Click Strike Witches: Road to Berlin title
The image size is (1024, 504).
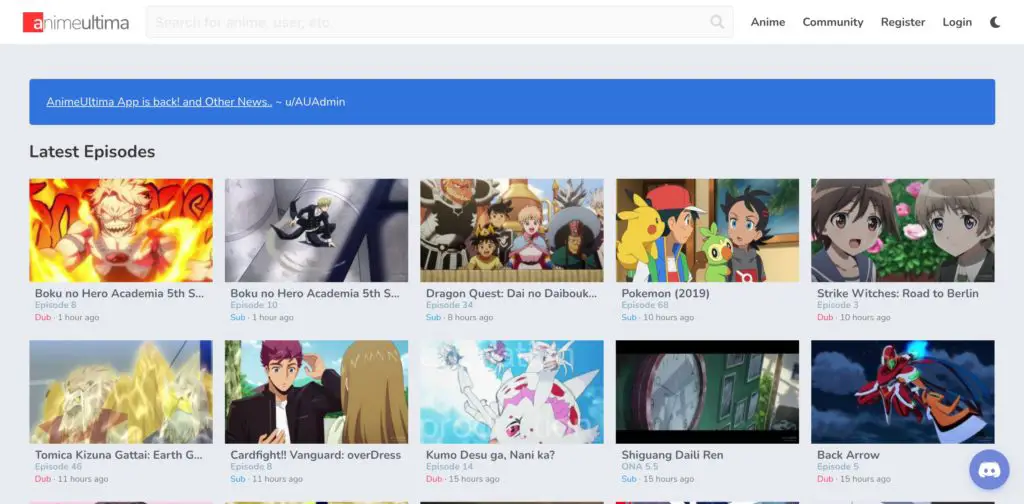click(x=898, y=294)
